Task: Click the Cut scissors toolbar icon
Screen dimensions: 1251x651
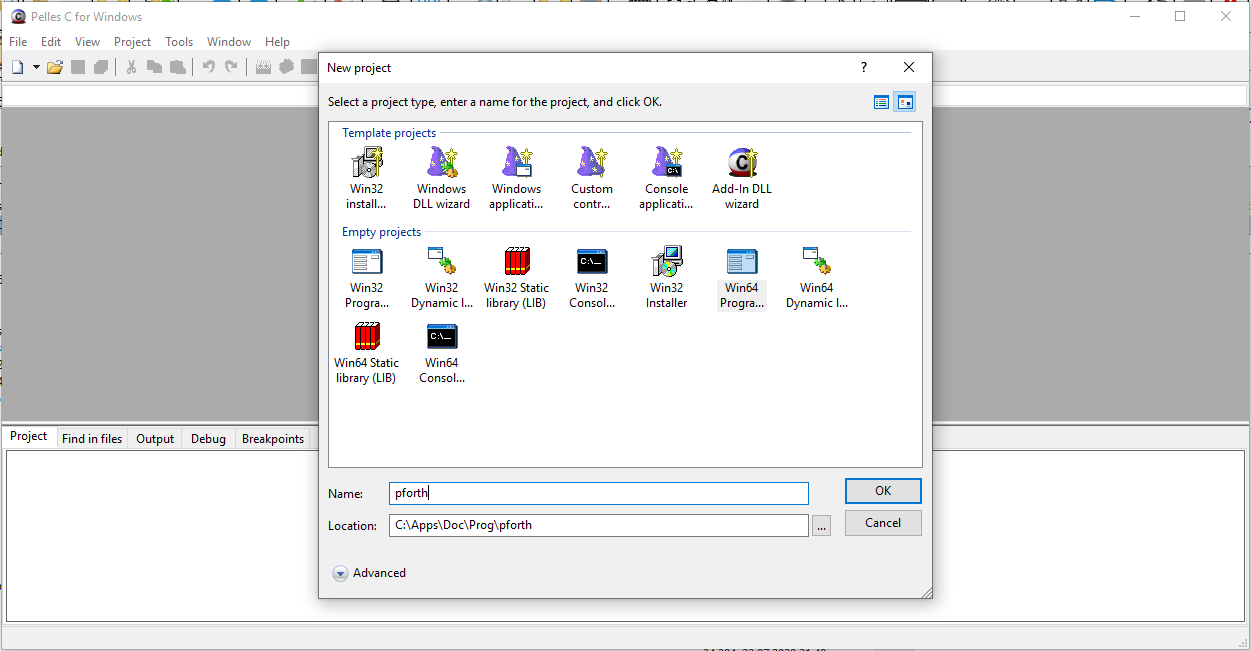Action: point(131,67)
